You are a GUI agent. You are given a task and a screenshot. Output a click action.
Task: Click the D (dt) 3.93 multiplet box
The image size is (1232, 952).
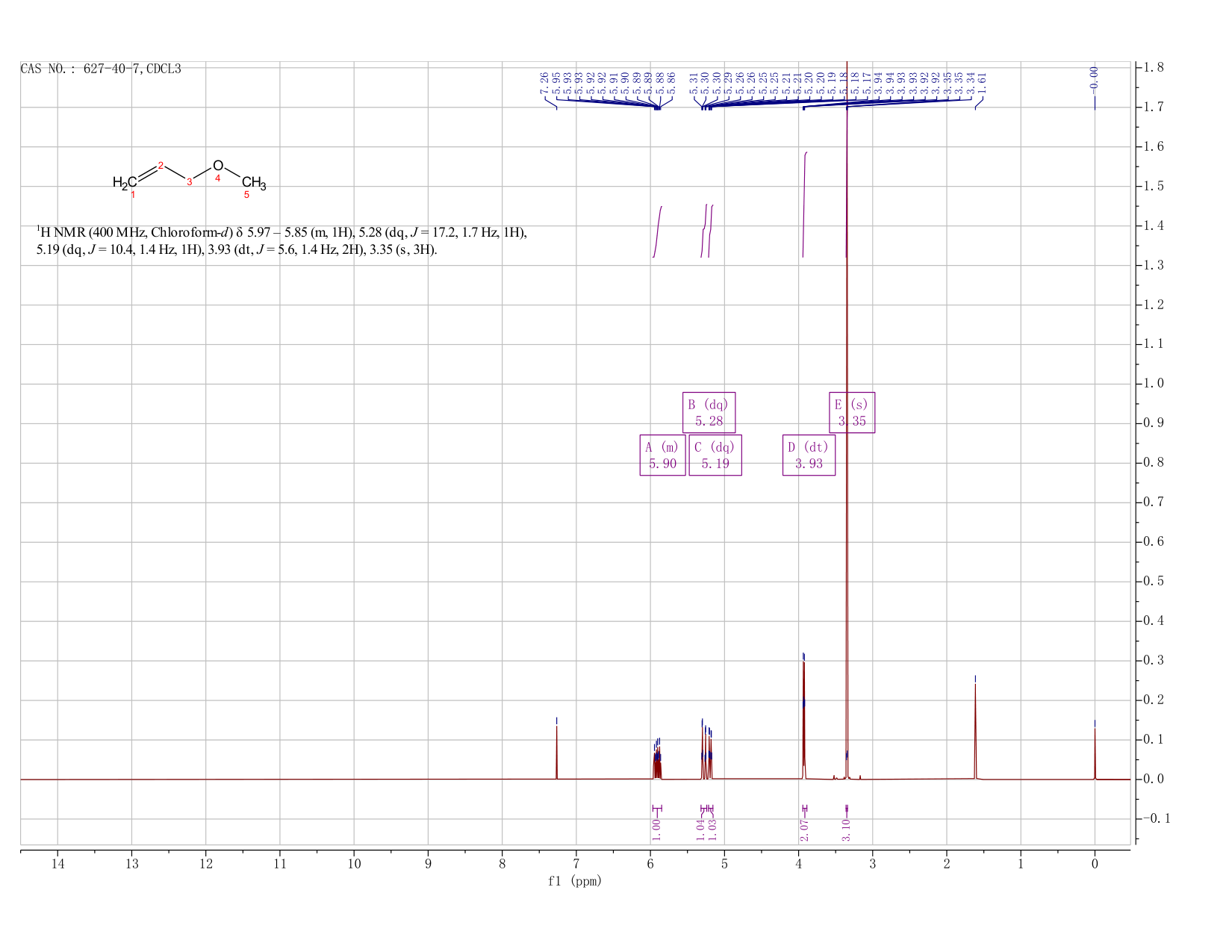[809, 455]
